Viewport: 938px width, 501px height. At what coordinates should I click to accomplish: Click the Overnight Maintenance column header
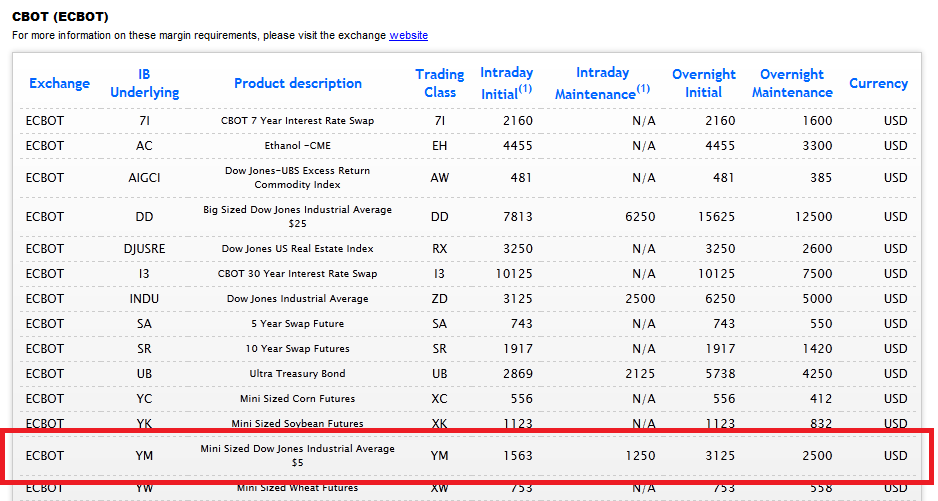792,83
